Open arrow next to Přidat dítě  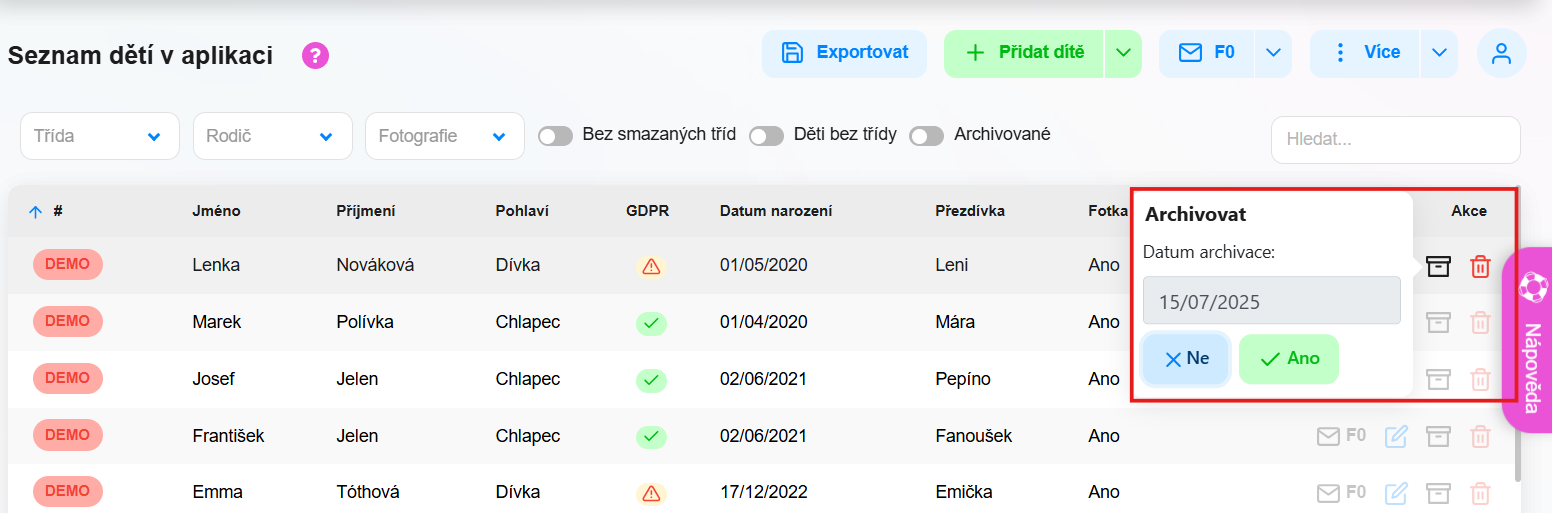click(1123, 53)
